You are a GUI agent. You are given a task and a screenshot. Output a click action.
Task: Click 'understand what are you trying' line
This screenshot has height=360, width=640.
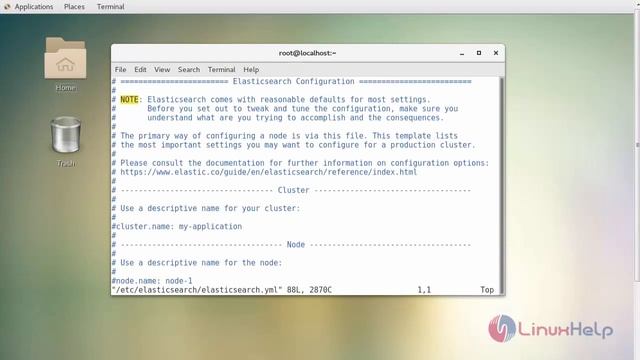pos(296,118)
